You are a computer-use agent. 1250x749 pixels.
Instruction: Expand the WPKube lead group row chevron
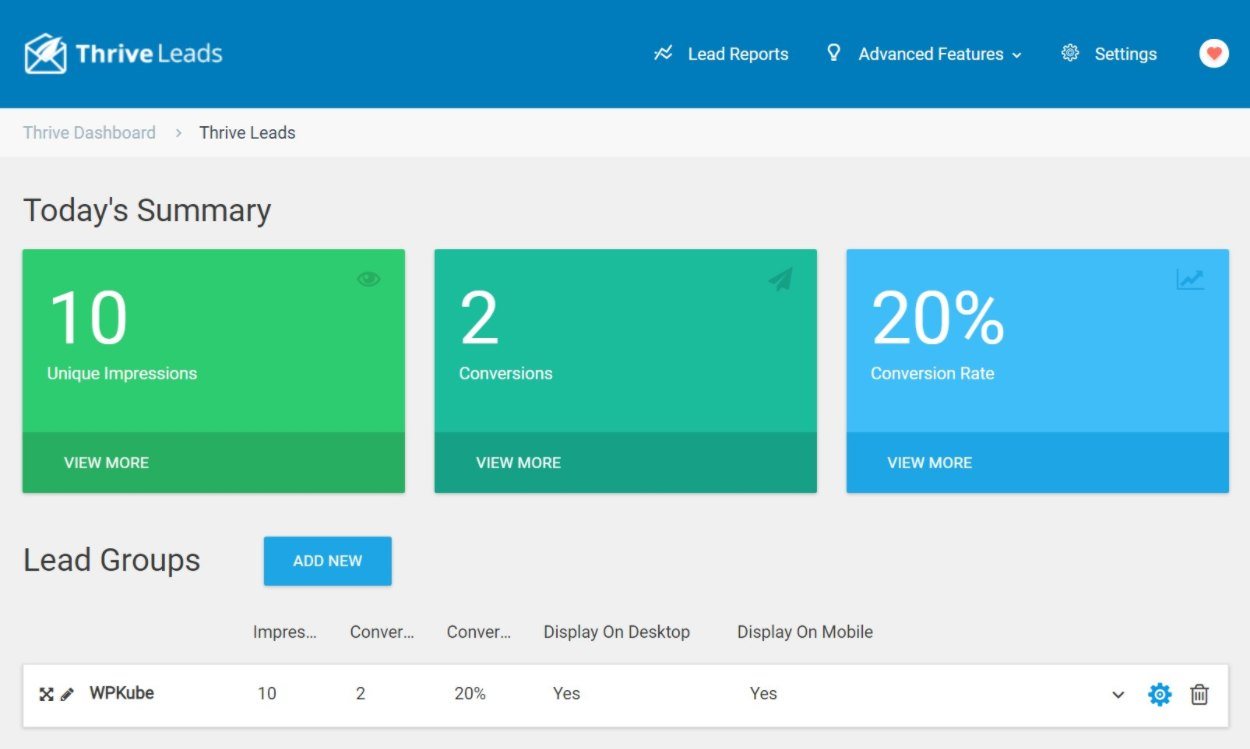(x=1118, y=695)
